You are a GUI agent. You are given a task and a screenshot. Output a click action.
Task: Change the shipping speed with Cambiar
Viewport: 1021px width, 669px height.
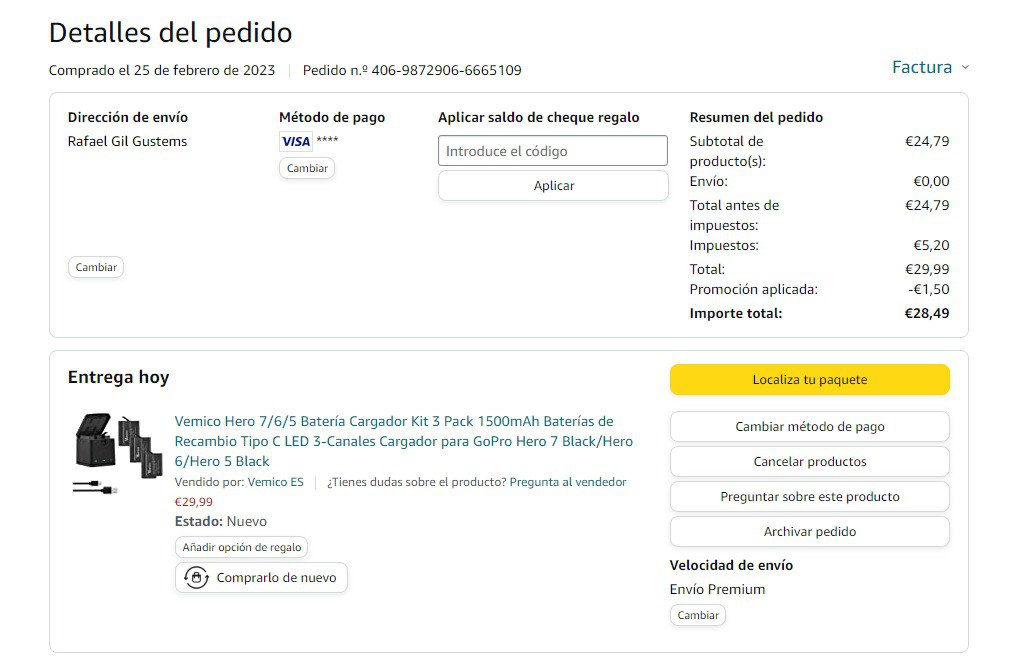[697, 615]
